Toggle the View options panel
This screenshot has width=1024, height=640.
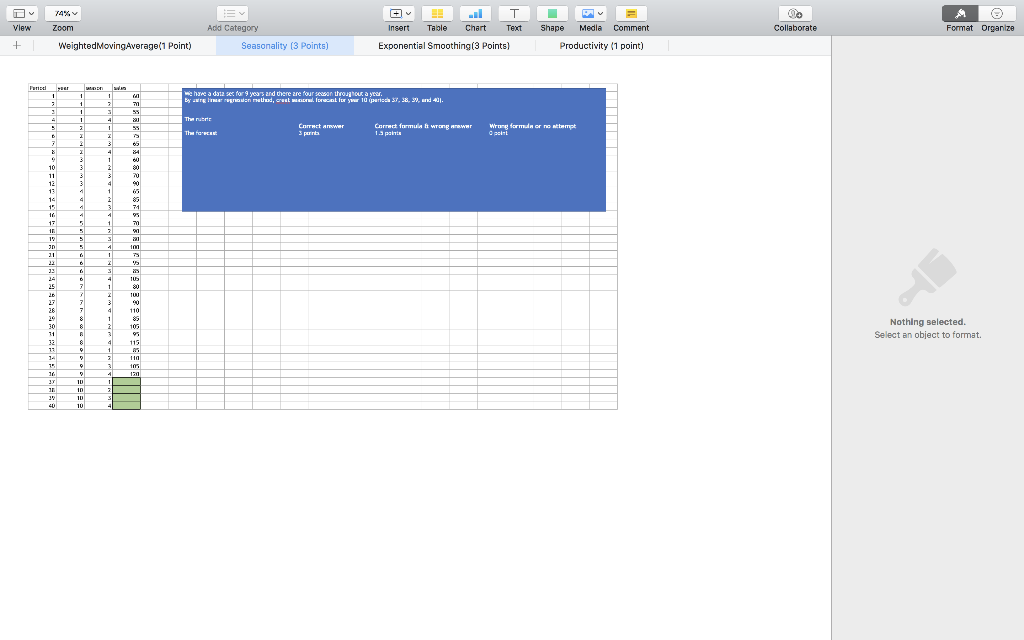tap(22, 13)
